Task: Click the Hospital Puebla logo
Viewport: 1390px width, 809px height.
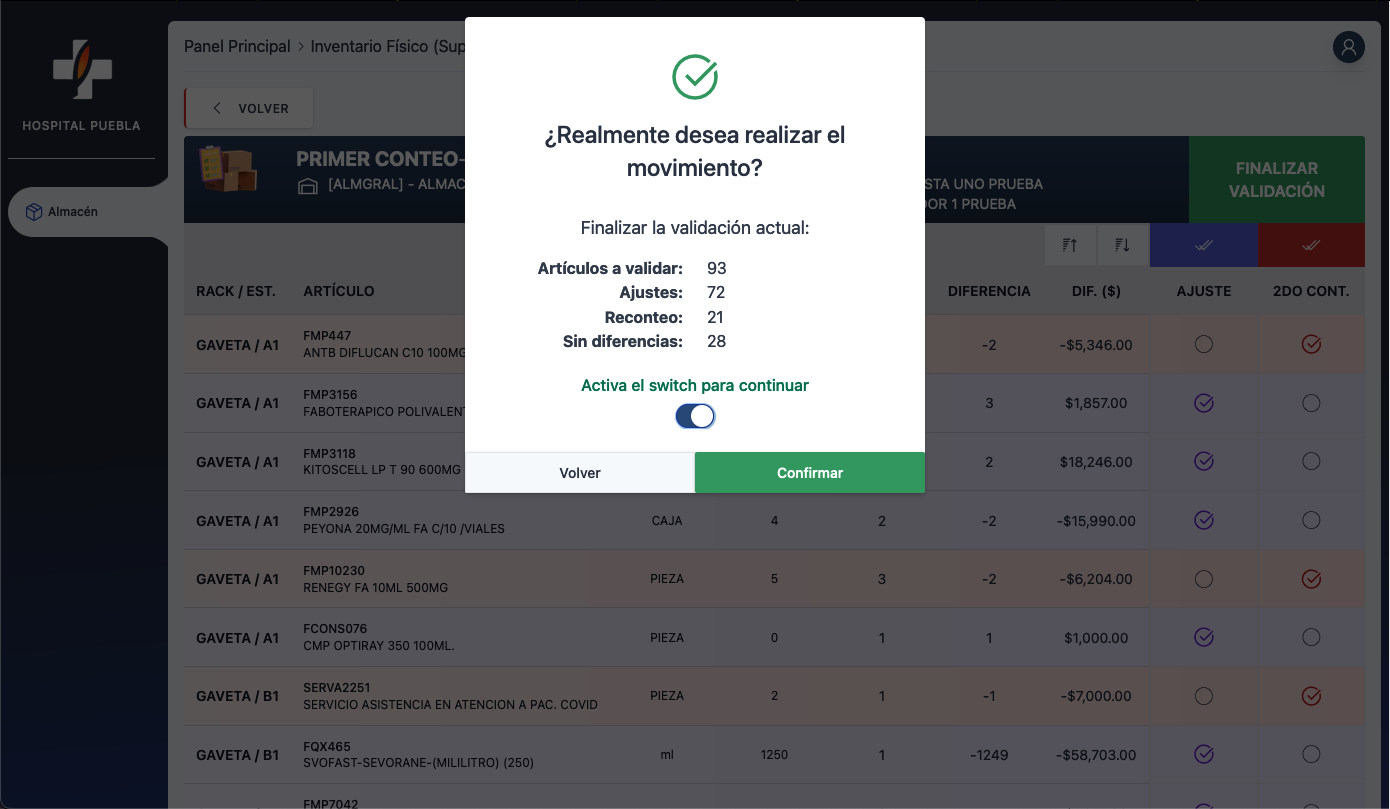Action: [x=82, y=70]
